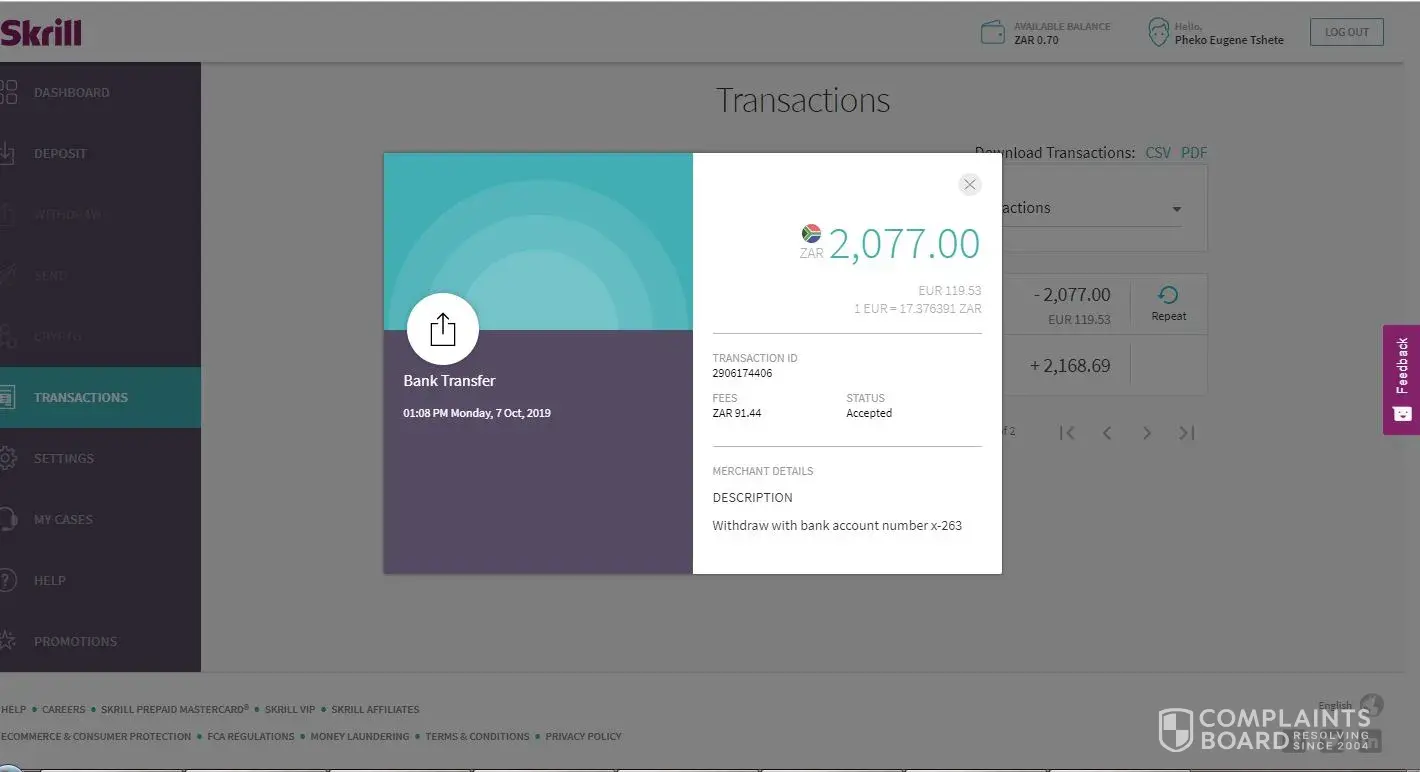Open Send in the sidebar
Image resolution: width=1420 pixels, height=772 pixels.
(100, 276)
